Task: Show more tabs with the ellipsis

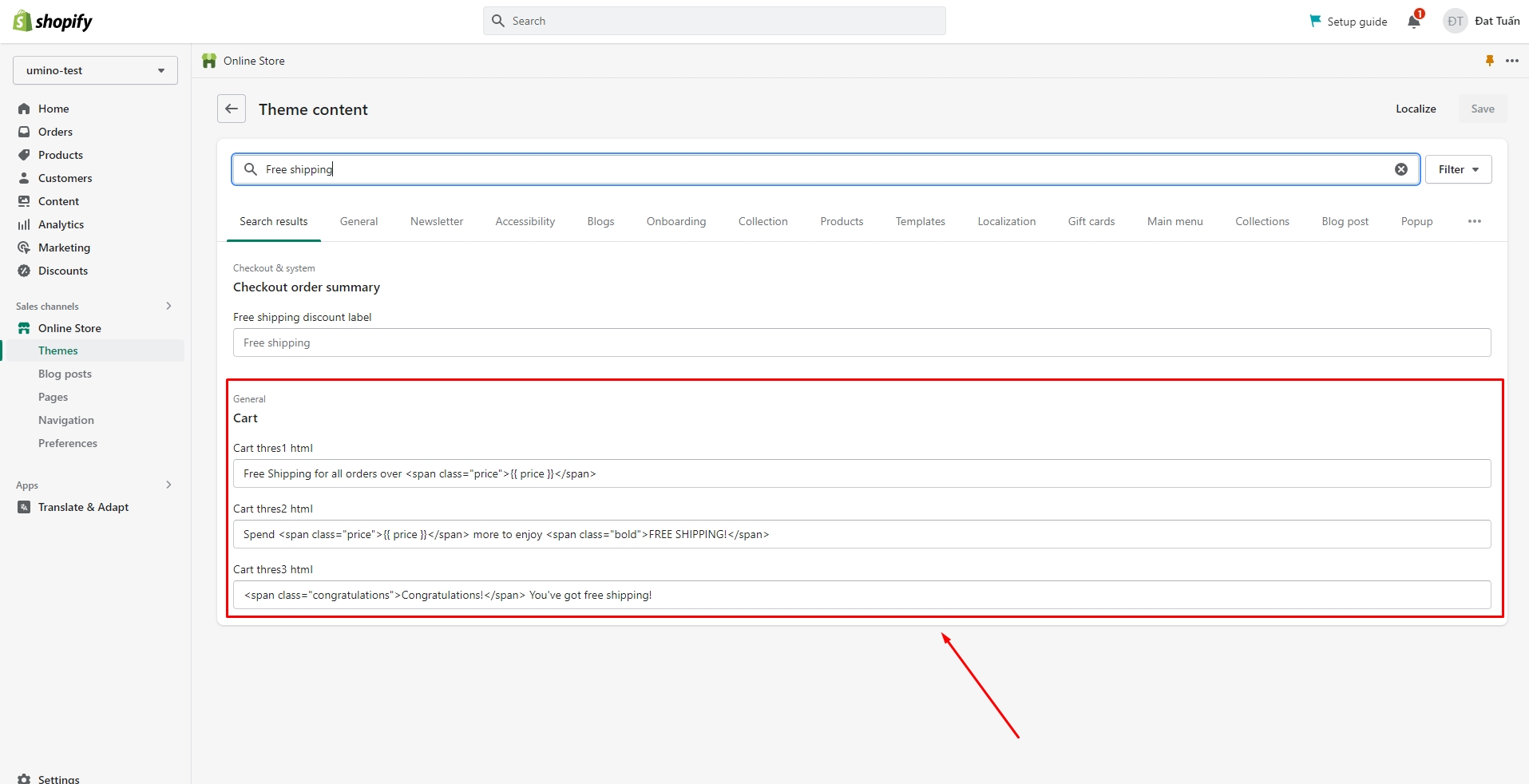Action: 1474,221
